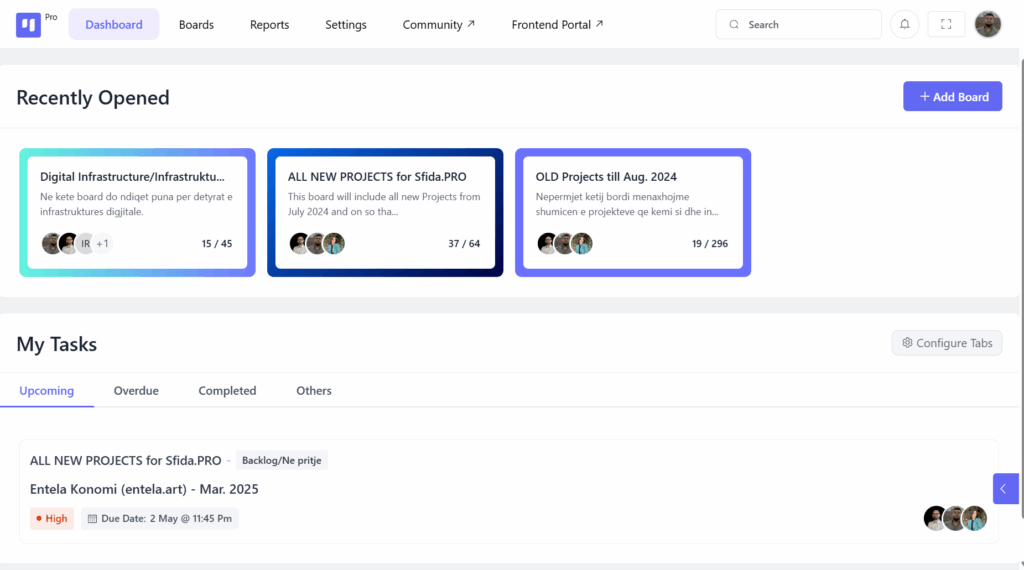Open the OLD Projects till Aug. 2024 card
1024x570 pixels.
633,212
